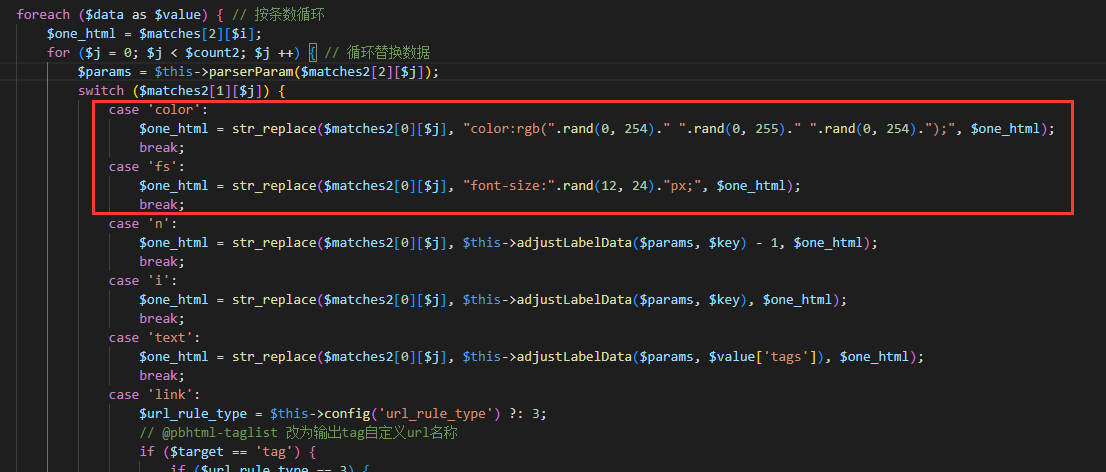The width and height of the screenshot is (1106, 472).
Task: Click the case 'link': line
Action: point(154,395)
